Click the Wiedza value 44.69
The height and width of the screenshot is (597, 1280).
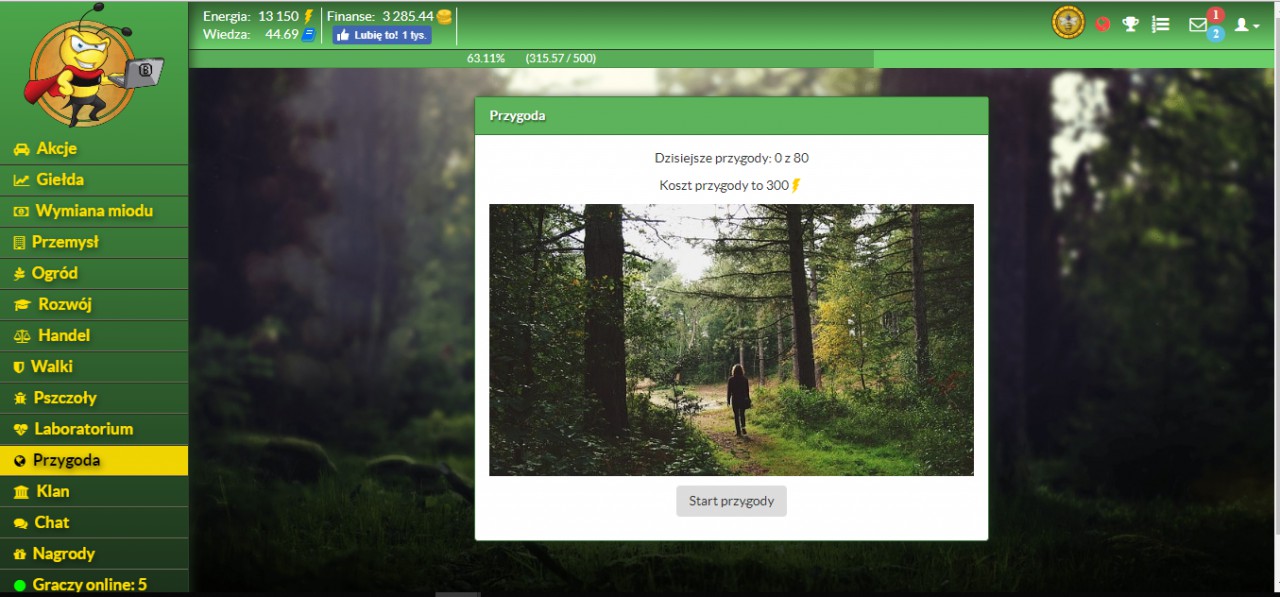[x=282, y=34]
